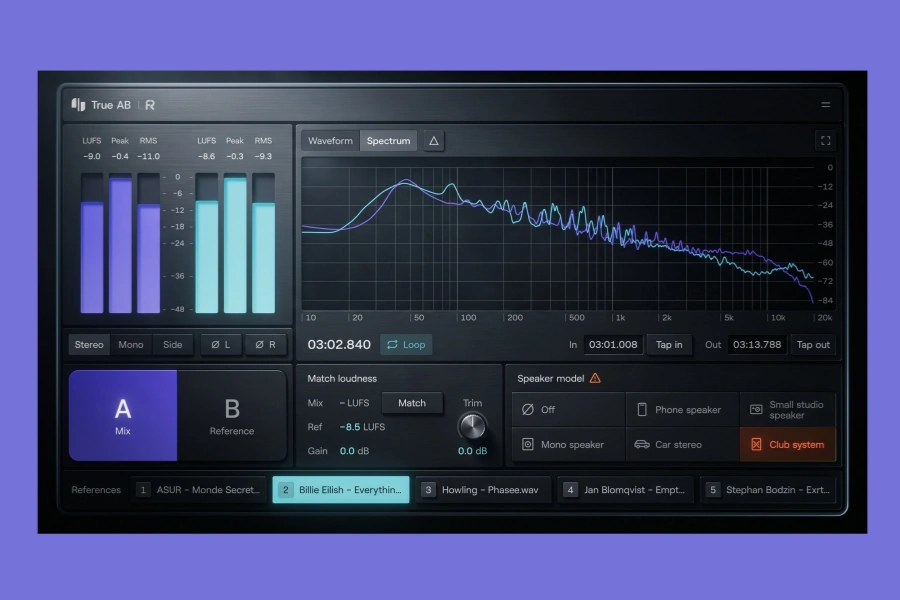
Task: Select the Car stereo speaker model
Action: pos(682,444)
